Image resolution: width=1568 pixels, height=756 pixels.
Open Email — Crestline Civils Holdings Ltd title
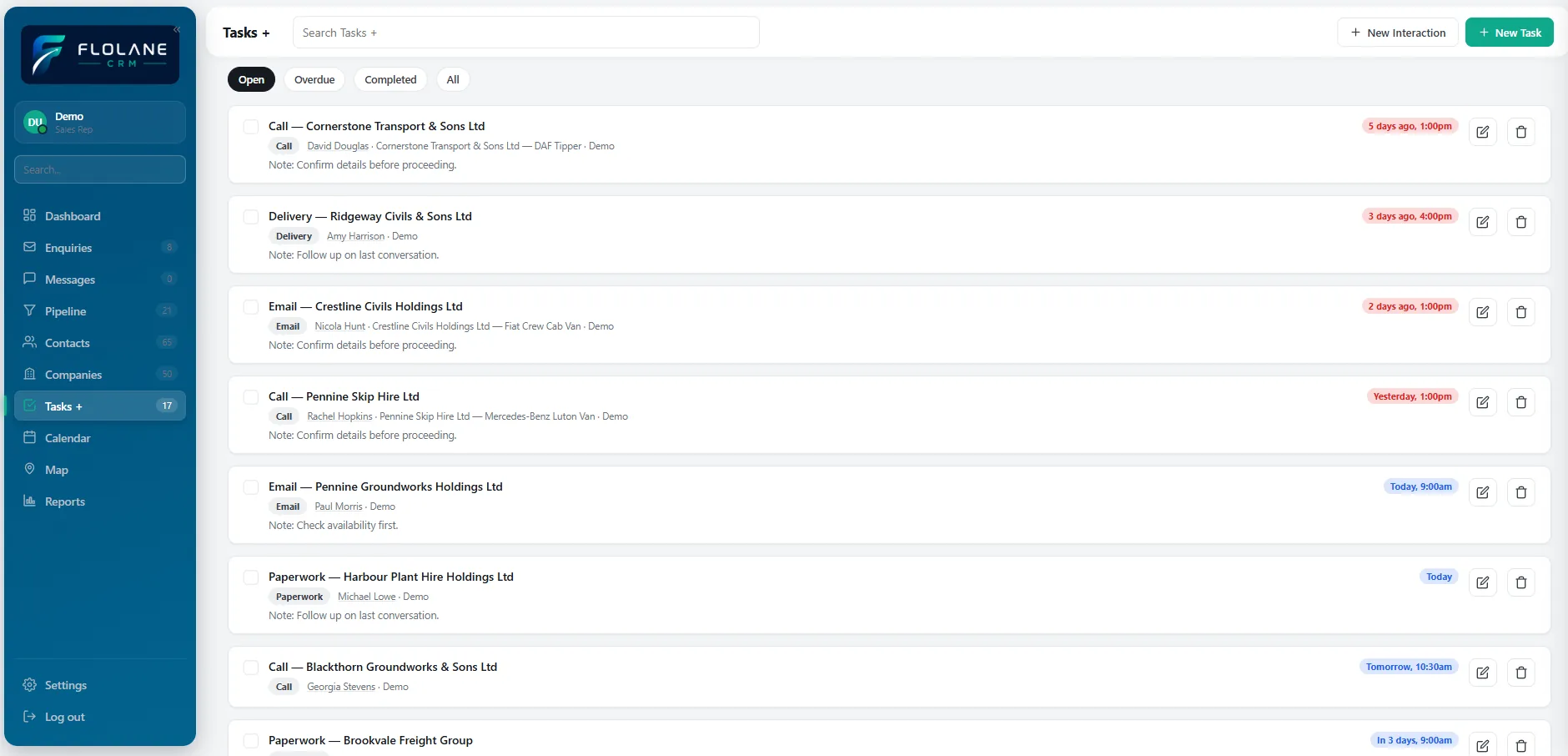tap(365, 307)
